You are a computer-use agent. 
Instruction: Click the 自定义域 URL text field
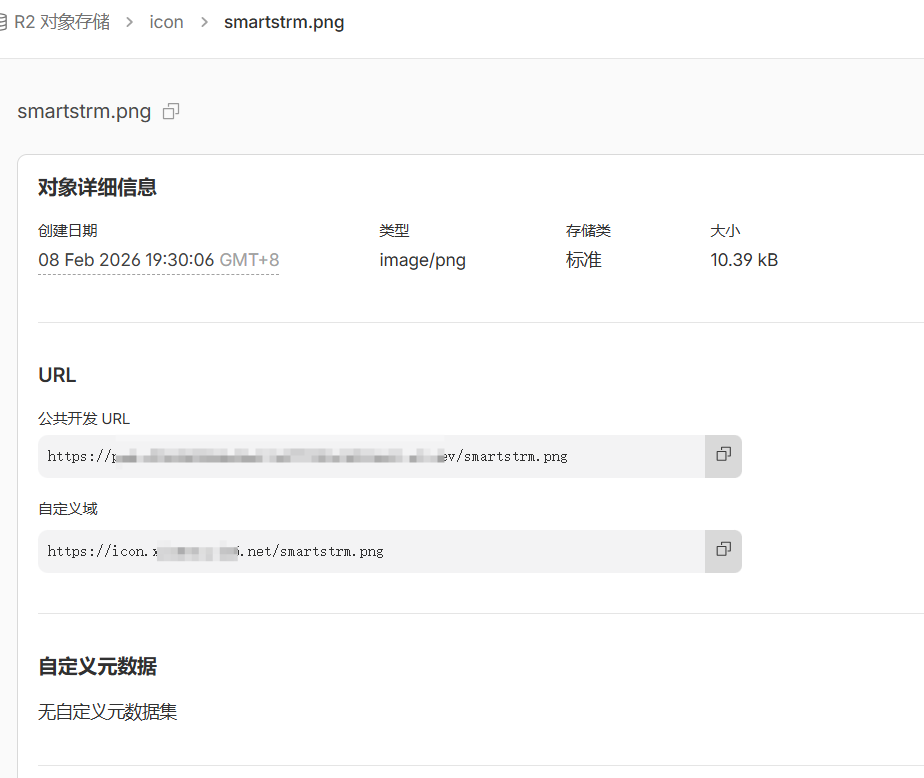371,551
